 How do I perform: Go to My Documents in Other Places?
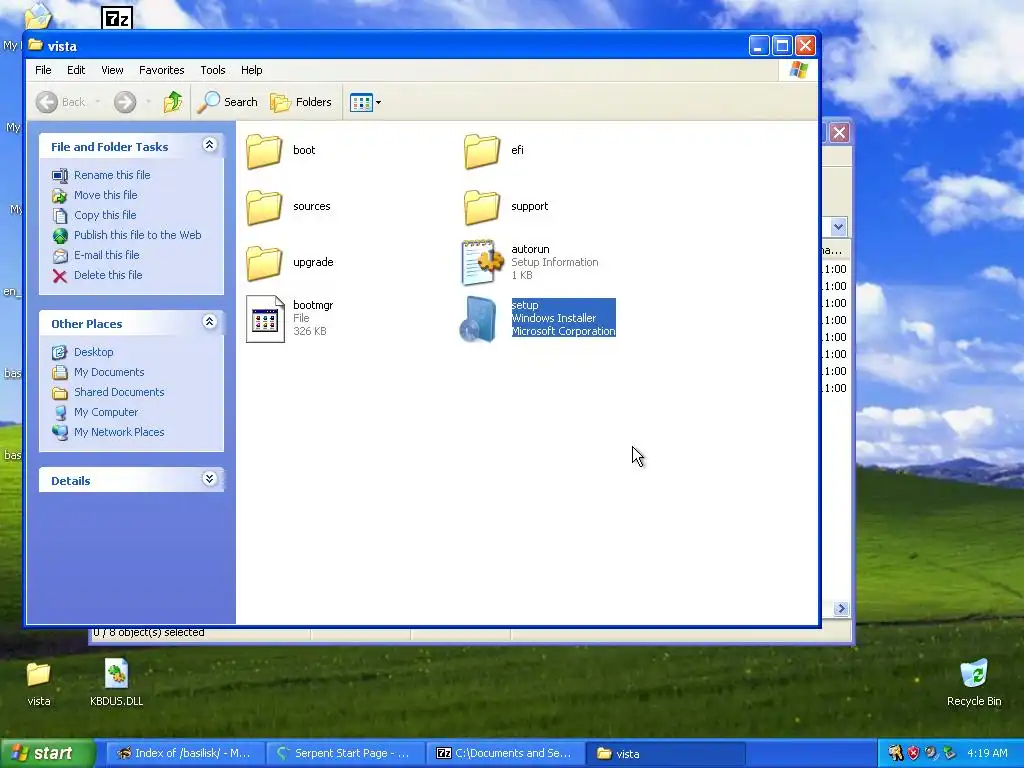click(x=109, y=372)
